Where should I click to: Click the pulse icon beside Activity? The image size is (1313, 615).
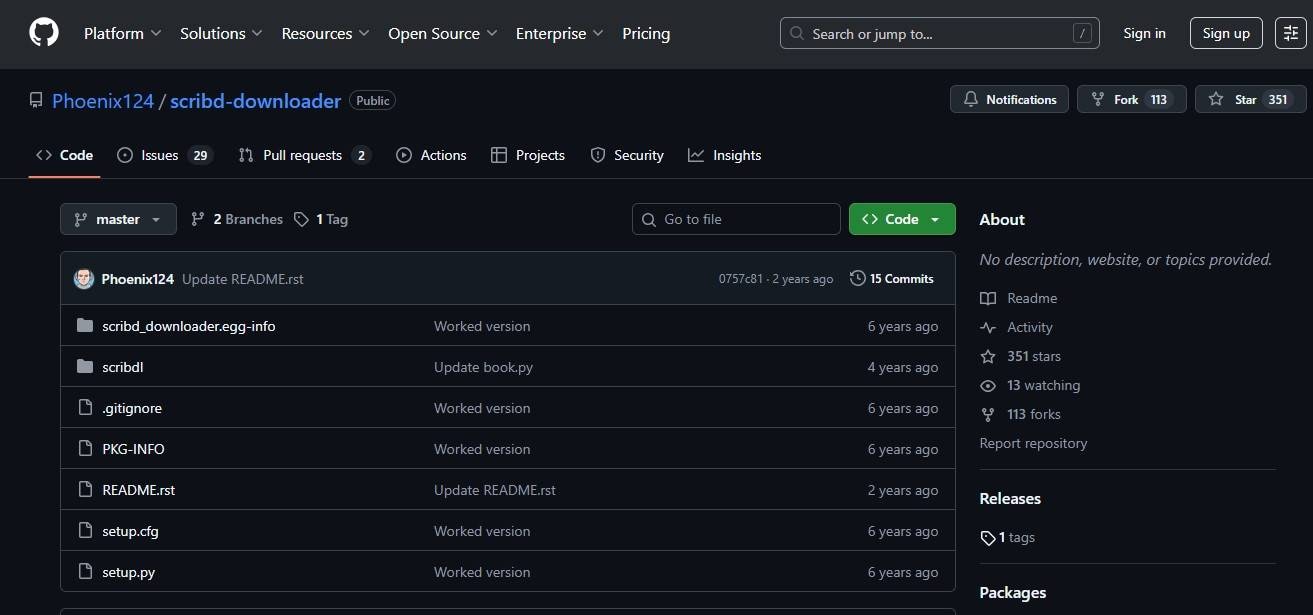click(x=988, y=327)
